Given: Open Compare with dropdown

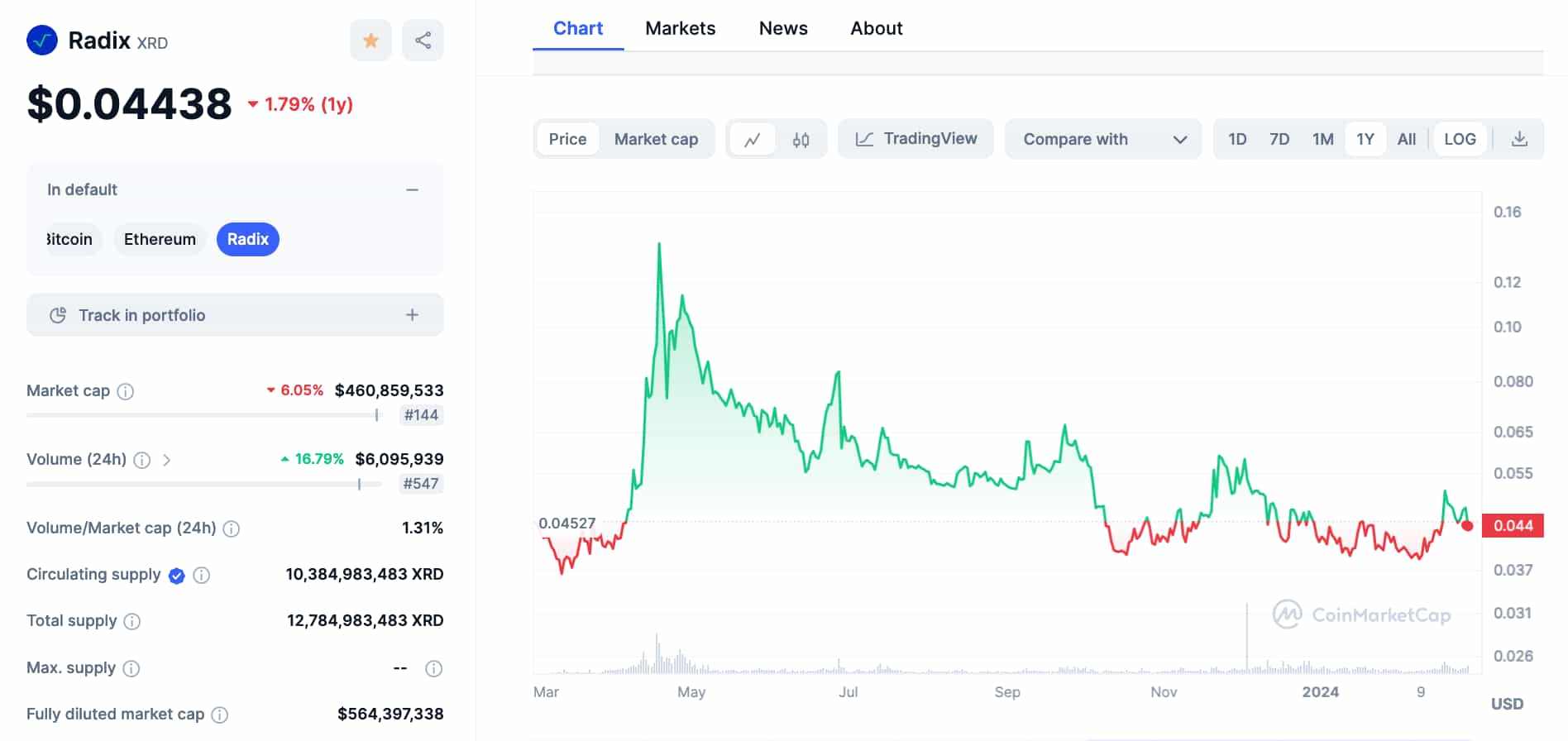Looking at the screenshot, I should (1103, 139).
